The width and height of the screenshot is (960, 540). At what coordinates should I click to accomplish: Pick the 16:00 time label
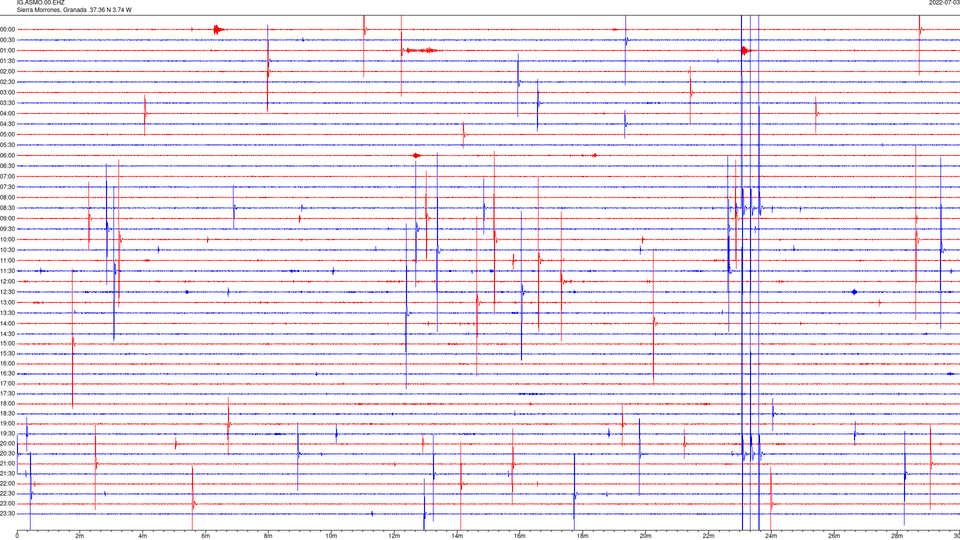[x=8, y=363]
